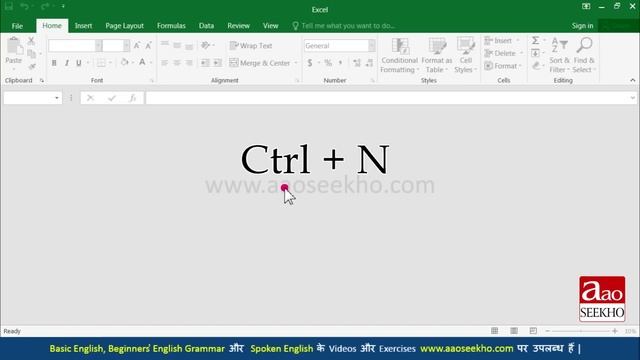Switch to Page Break Preview icon
Viewport: 640px width, 360px height.
click(x=533, y=331)
